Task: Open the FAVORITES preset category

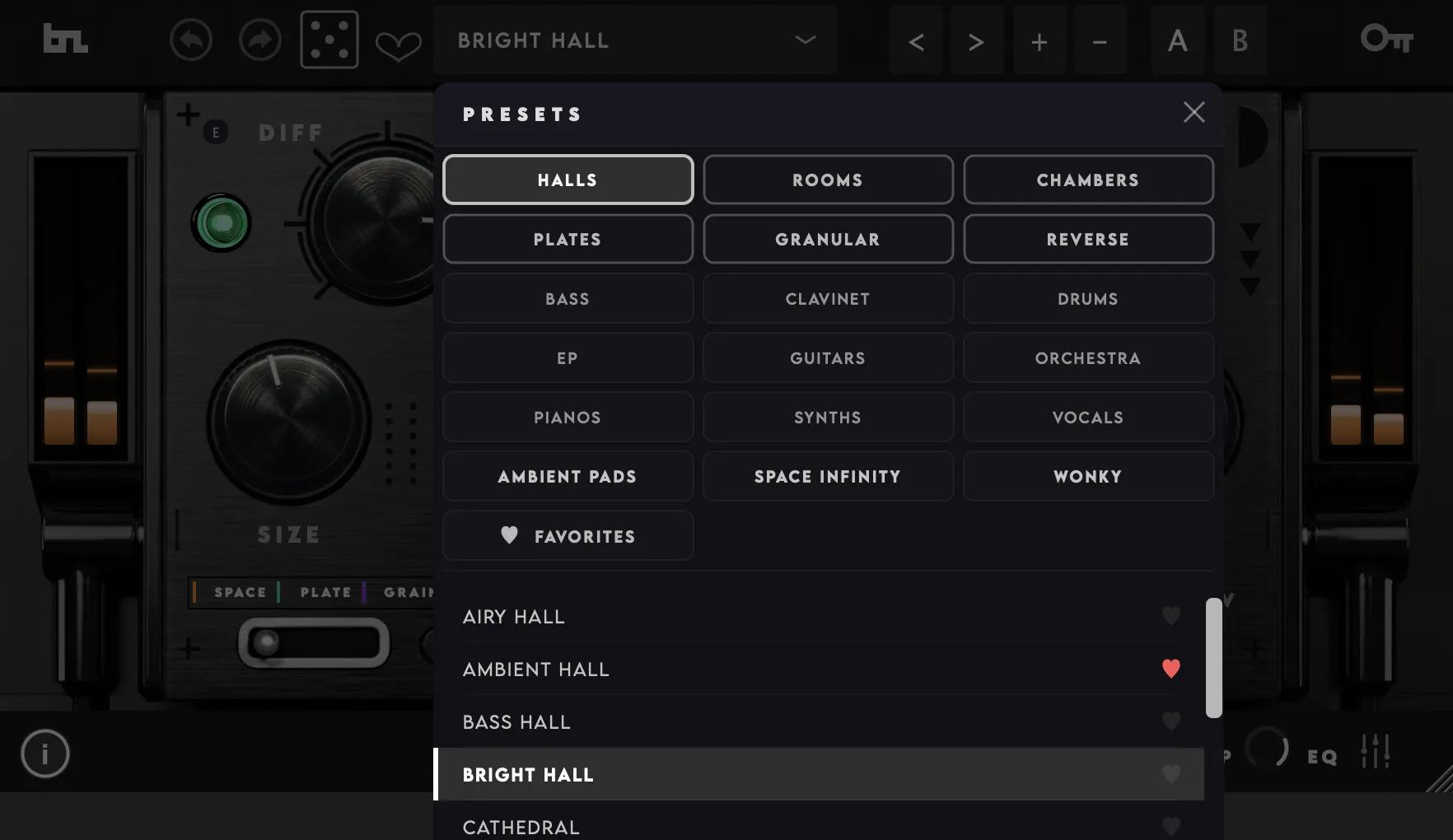Action: coord(568,535)
